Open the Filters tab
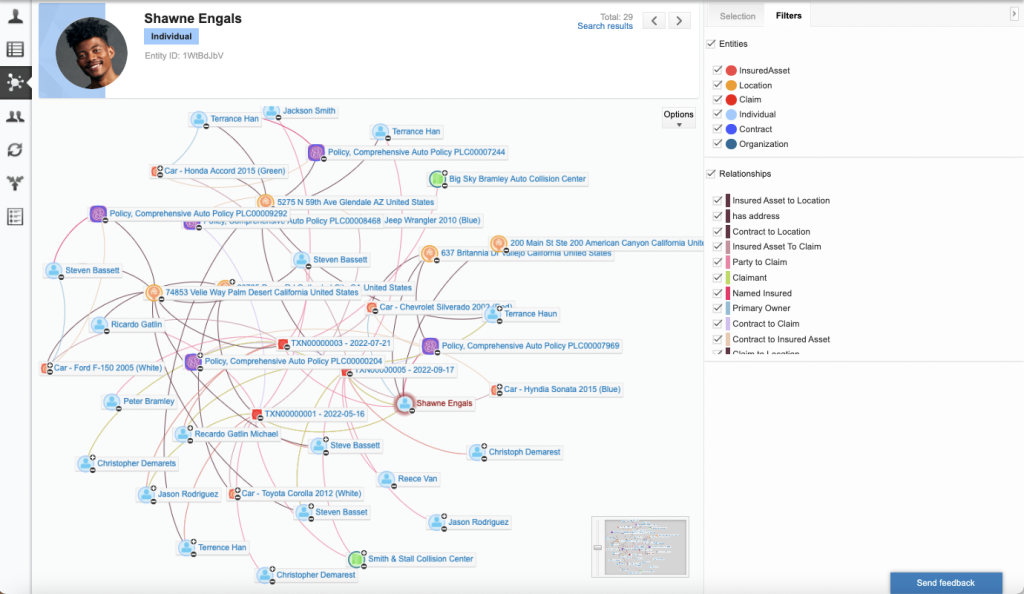The width and height of the screenshot is (1024, 594). (789, 15)
